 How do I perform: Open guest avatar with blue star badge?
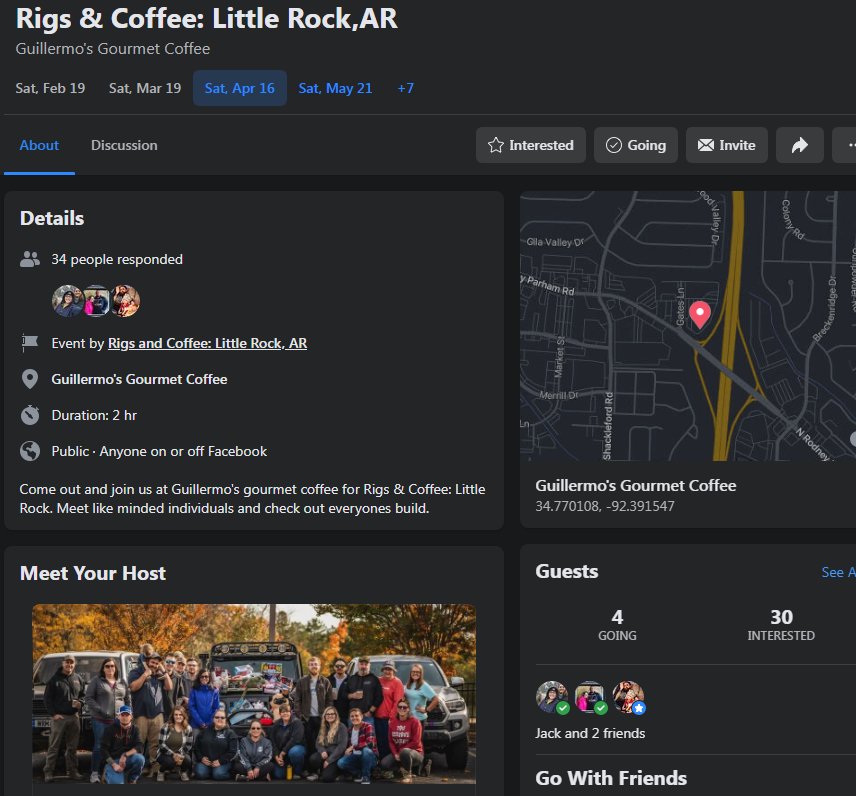[x=628, y=697]
